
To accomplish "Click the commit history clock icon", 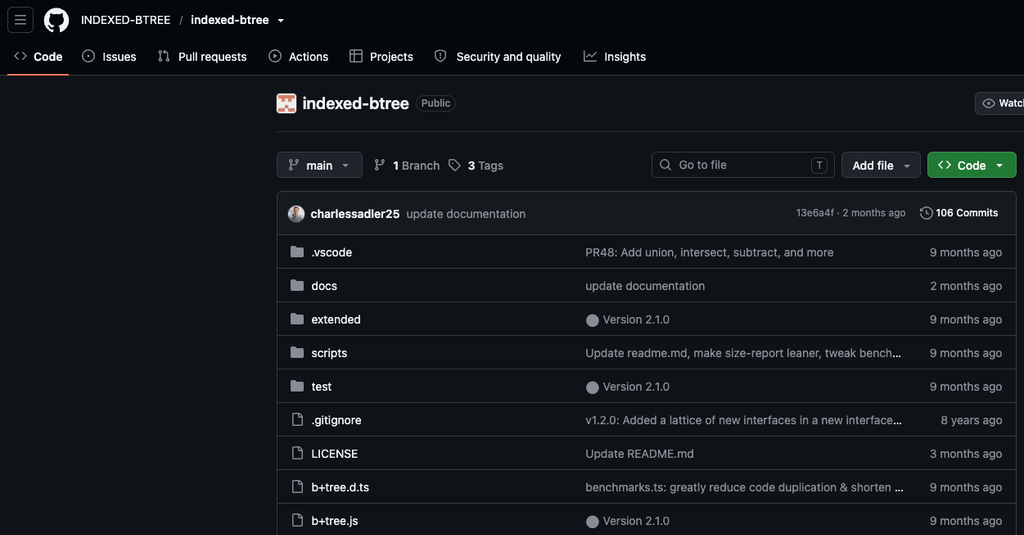I will point(926,213).
